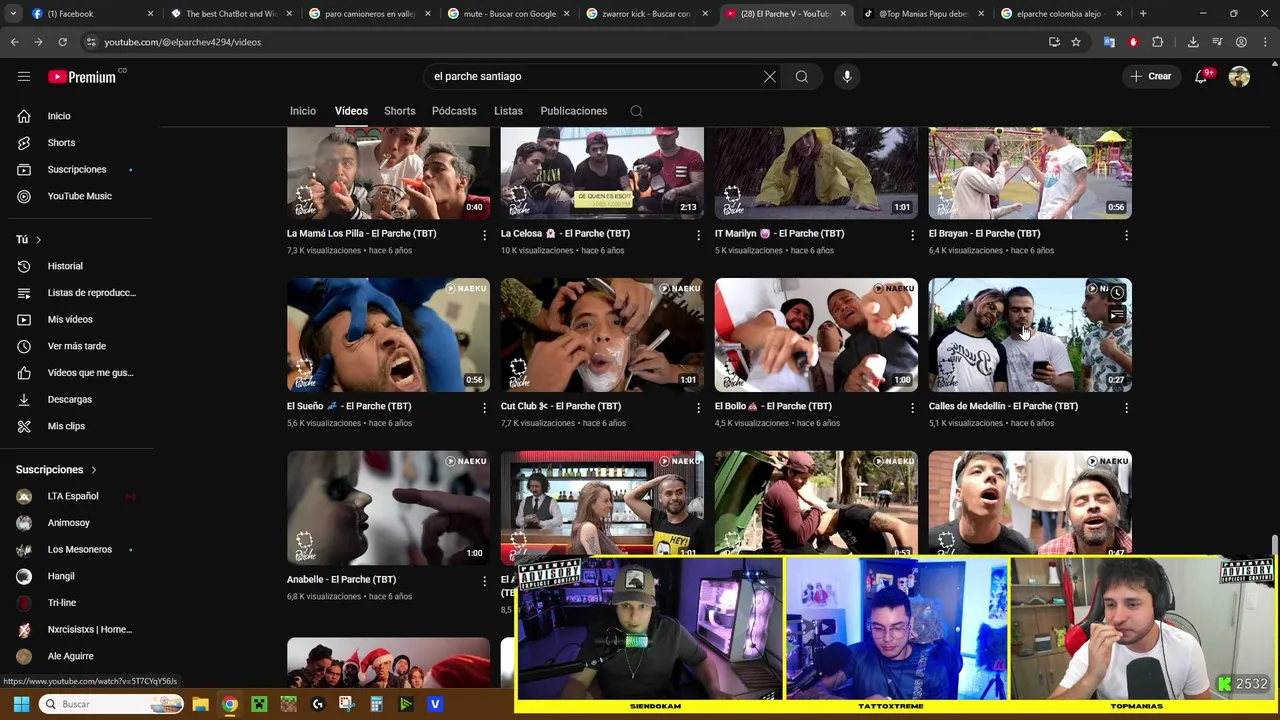Play Cut Club video thumbnail
The height and width of the screenshot is (720, 1280).
(x=602, y=335)
